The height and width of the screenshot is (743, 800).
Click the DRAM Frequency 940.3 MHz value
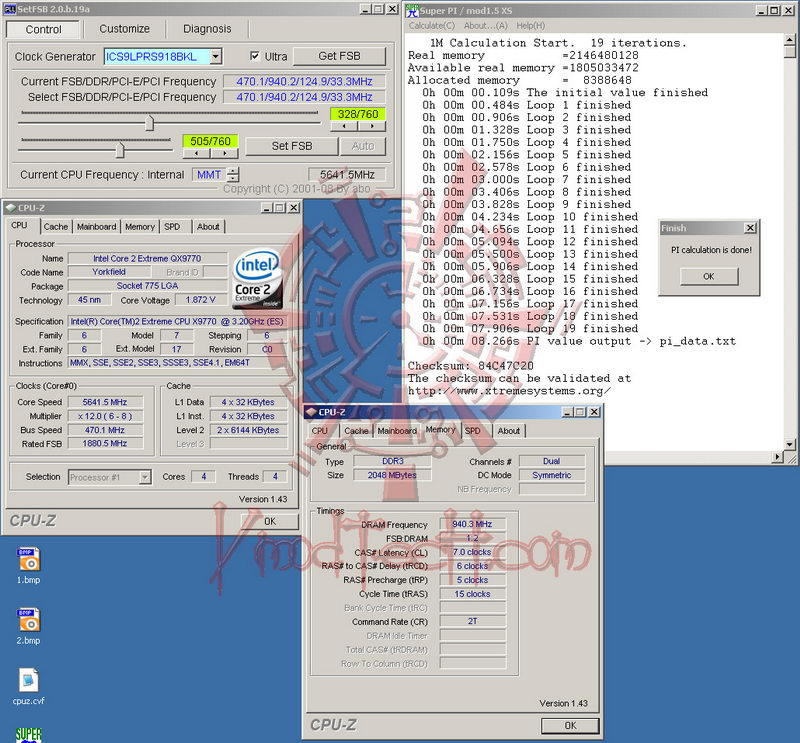coord(472,524)
